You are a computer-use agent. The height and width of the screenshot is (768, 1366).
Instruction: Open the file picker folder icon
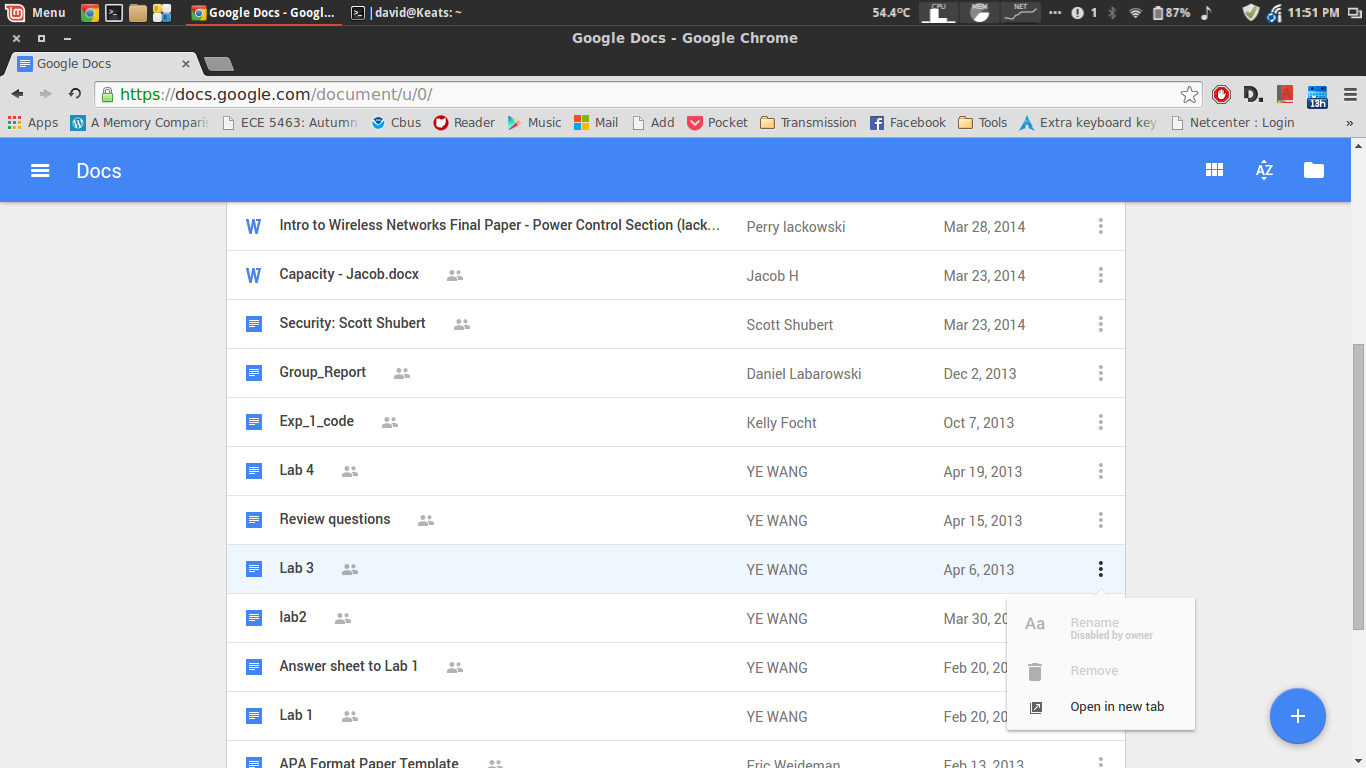[1314, 170]
